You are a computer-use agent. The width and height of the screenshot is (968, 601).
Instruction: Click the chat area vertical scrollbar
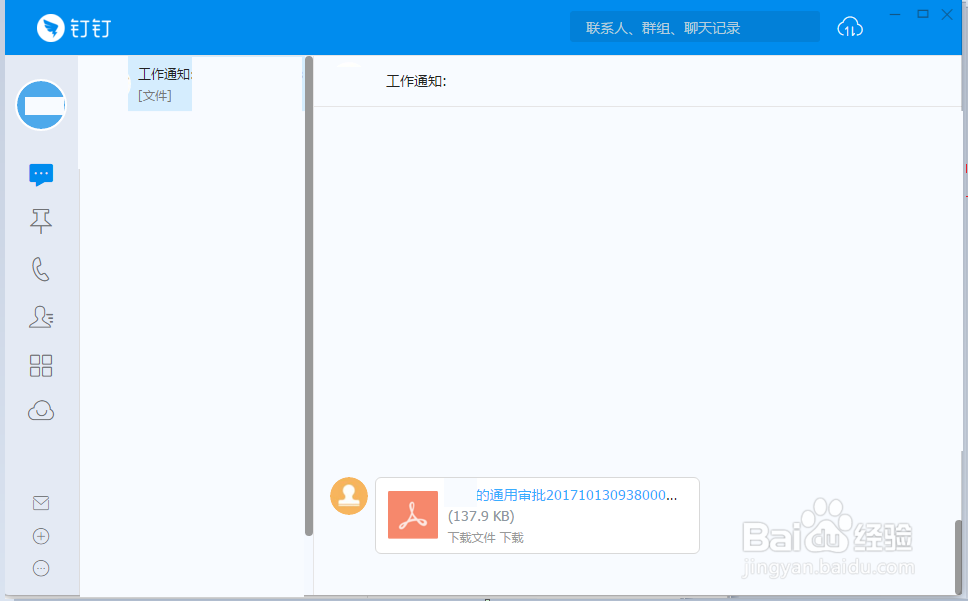(959, 557)
